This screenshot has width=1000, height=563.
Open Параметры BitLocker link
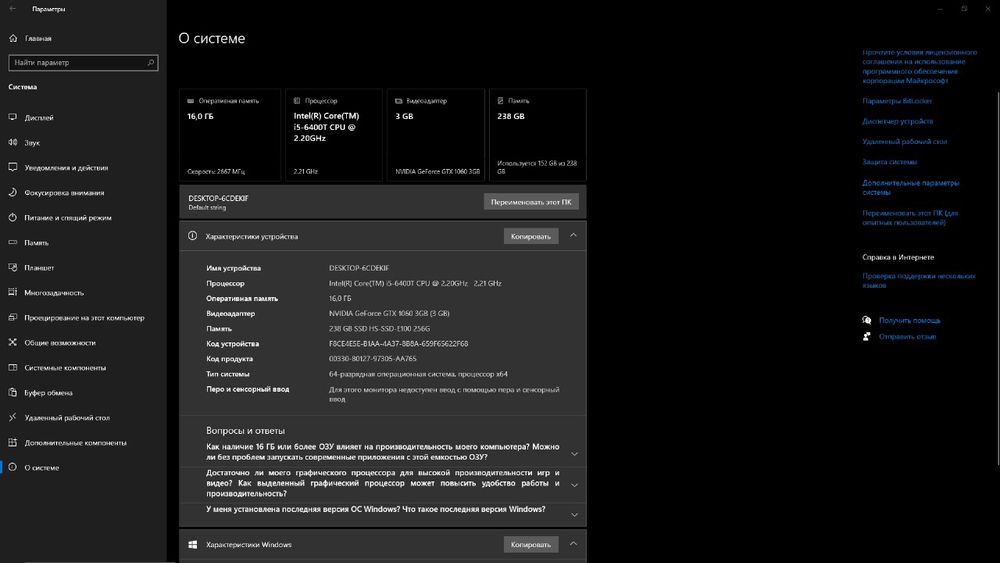897,101
